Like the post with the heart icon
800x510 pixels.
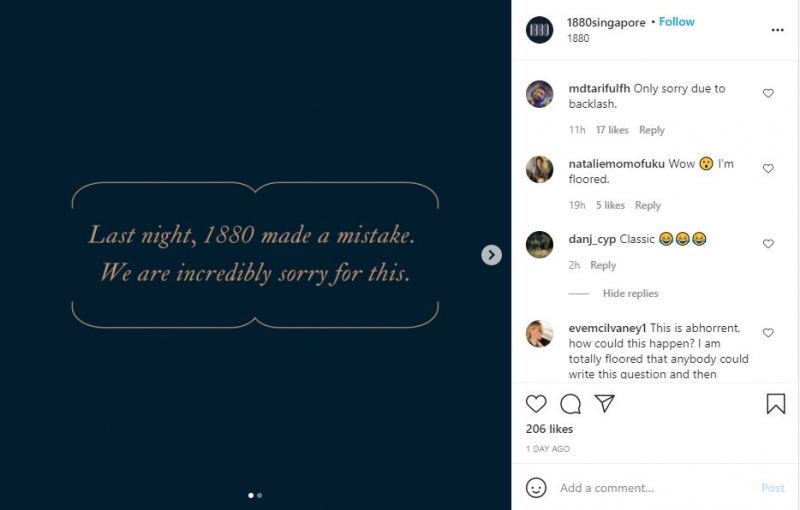click(x=536, y=403)
